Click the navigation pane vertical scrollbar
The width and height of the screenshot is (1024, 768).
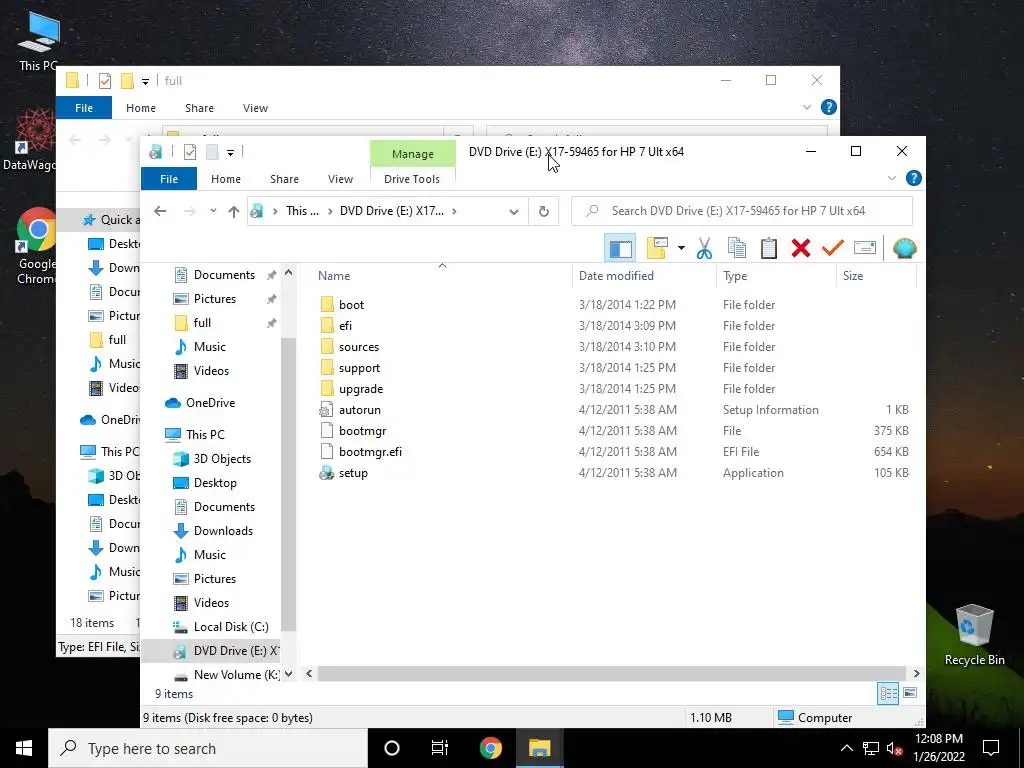[x=288, y=483]
